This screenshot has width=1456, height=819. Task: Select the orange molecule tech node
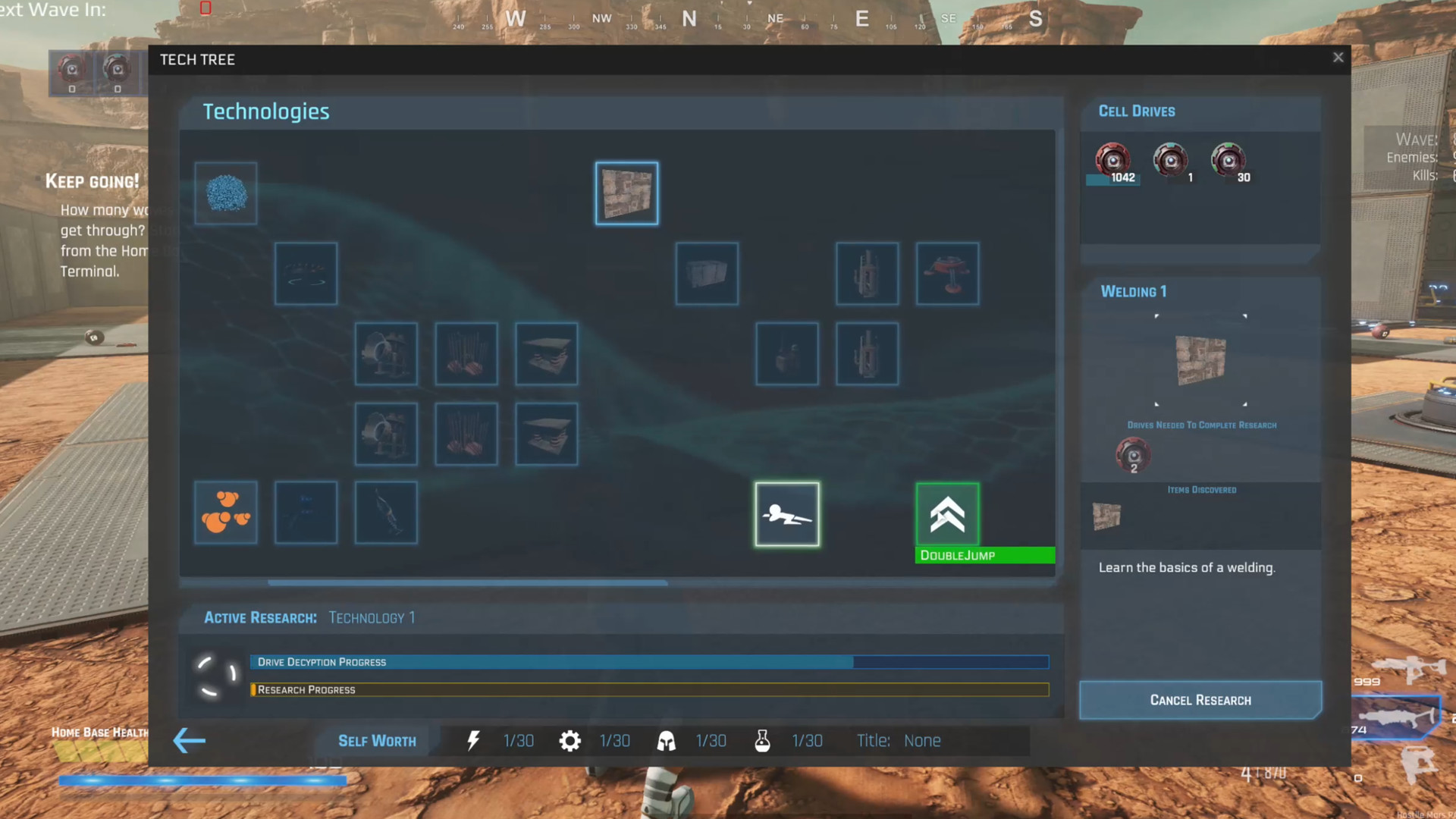click(x=225, y=513)
